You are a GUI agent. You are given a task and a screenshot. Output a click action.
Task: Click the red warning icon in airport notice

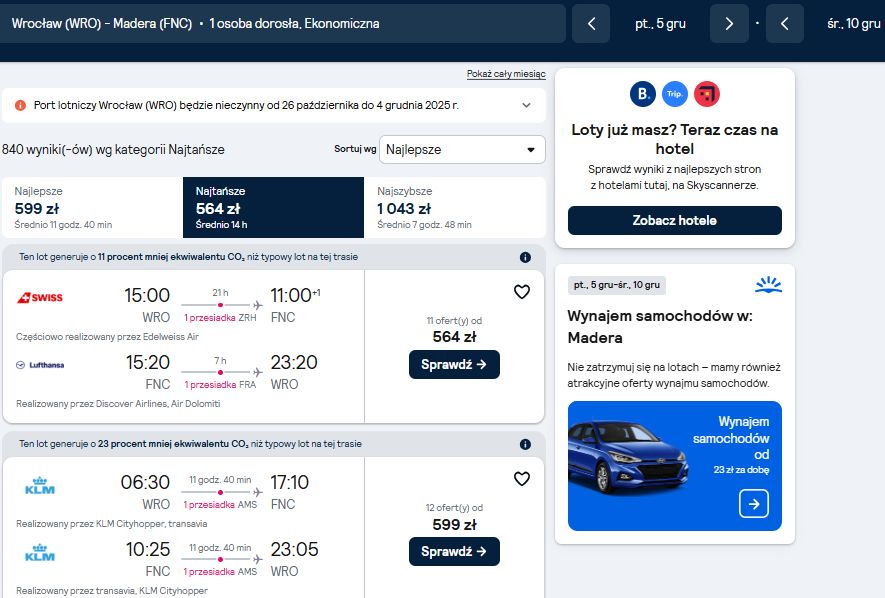[x=20, y=105]
